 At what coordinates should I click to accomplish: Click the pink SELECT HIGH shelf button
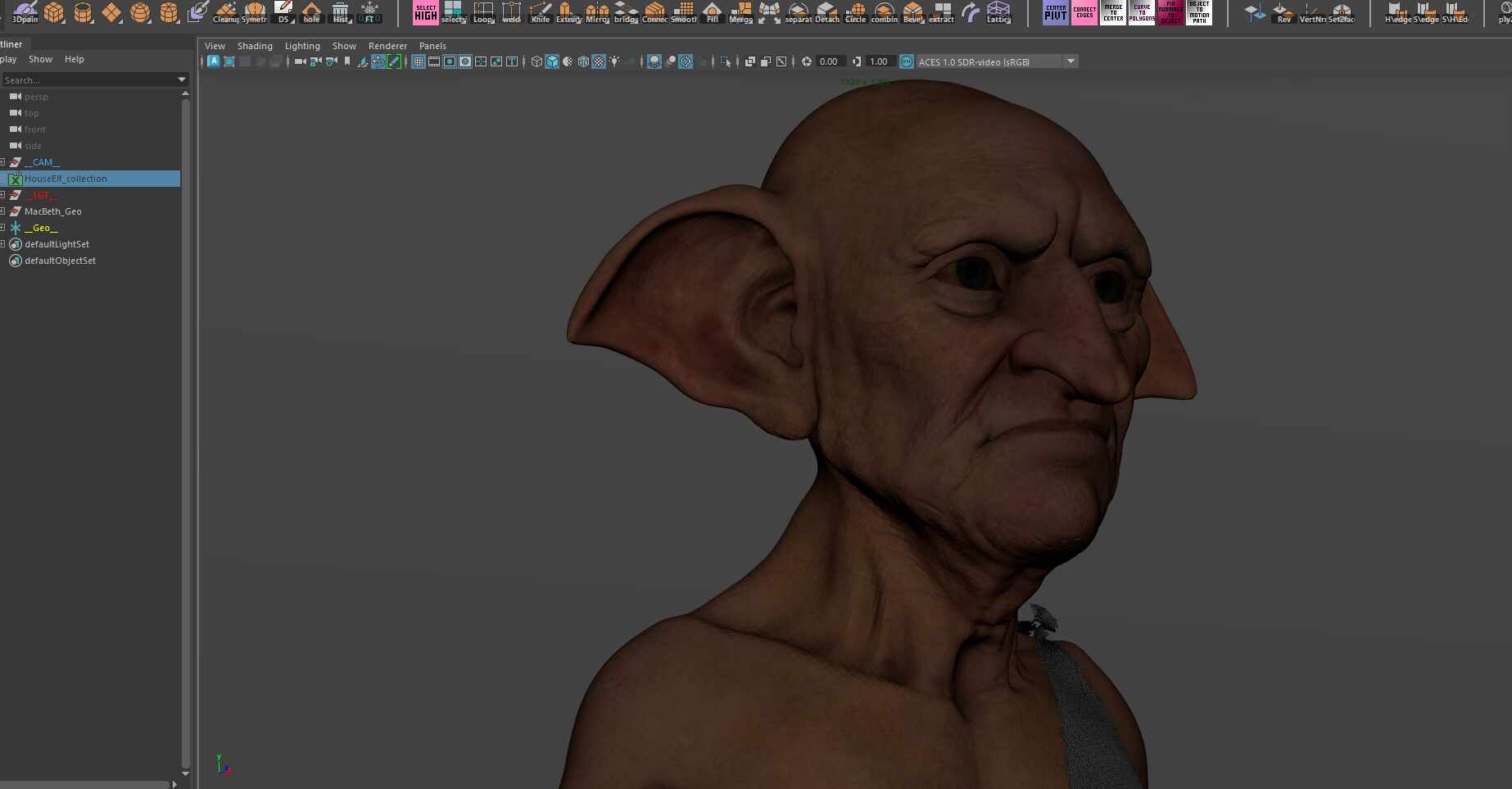tap(425, 12)
